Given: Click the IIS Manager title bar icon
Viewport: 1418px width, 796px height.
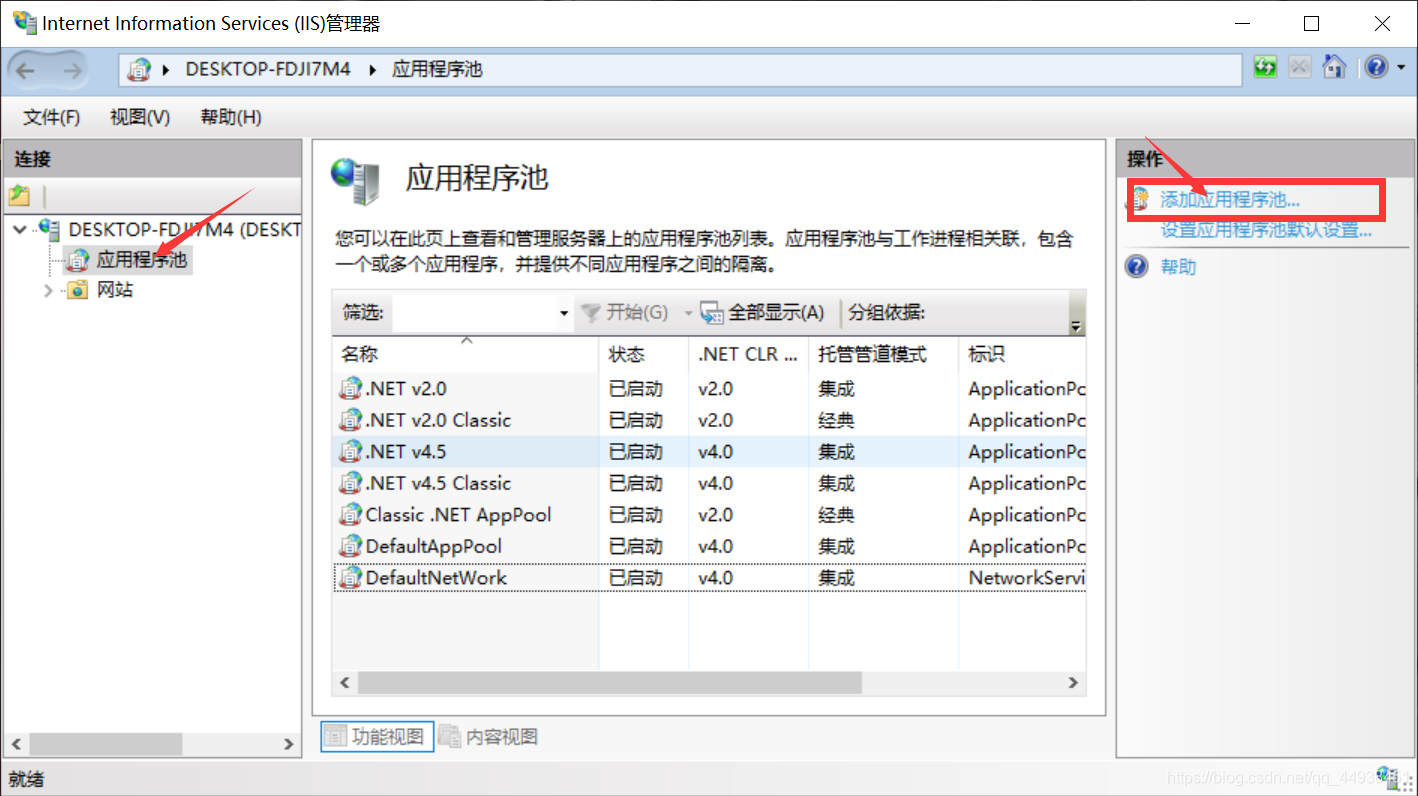Looking at the screenshot, I should point(25,23).
